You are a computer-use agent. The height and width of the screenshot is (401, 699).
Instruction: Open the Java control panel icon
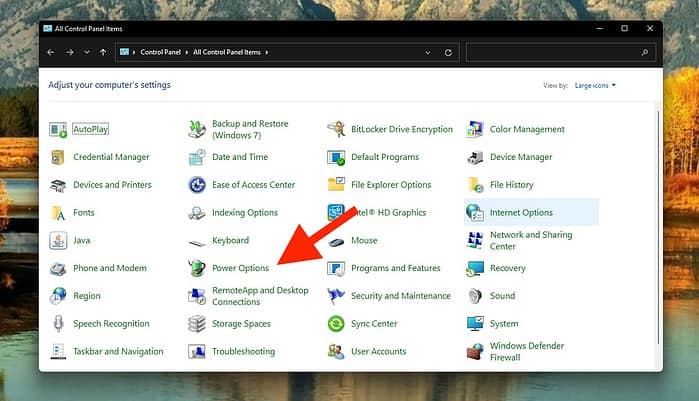coord(58,240)
